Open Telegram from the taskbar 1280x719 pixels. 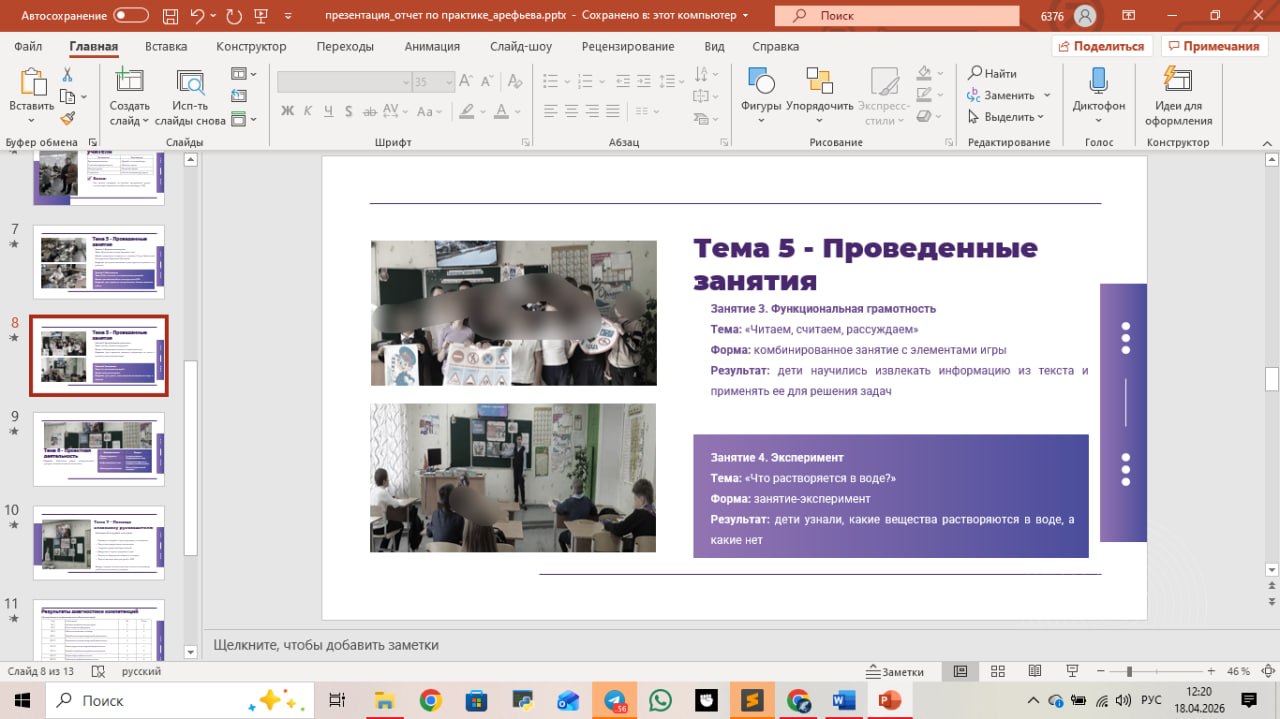(x=614, y=700)
